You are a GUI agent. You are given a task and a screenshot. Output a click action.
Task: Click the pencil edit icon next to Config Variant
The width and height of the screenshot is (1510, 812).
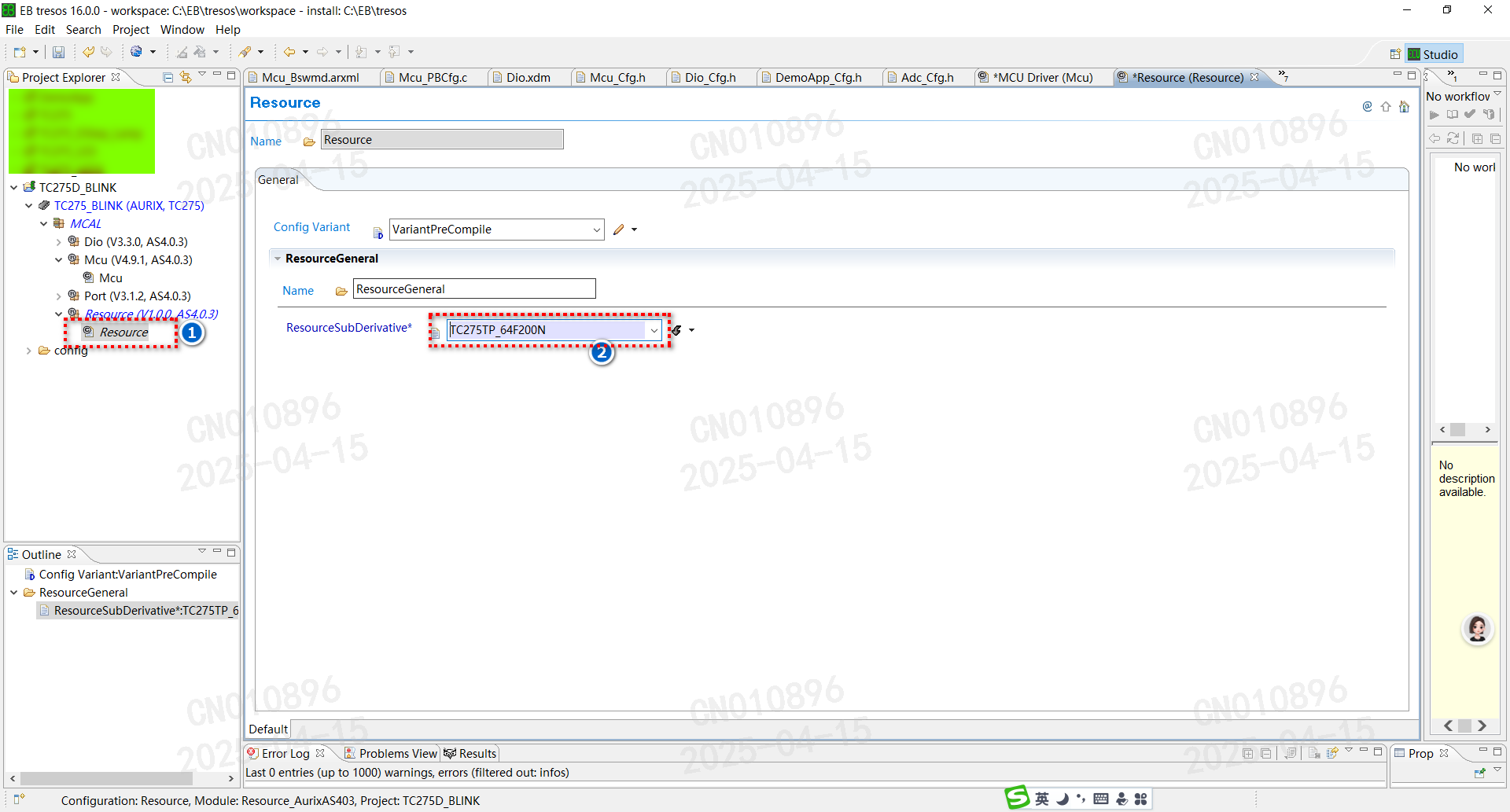coord(619,230)
